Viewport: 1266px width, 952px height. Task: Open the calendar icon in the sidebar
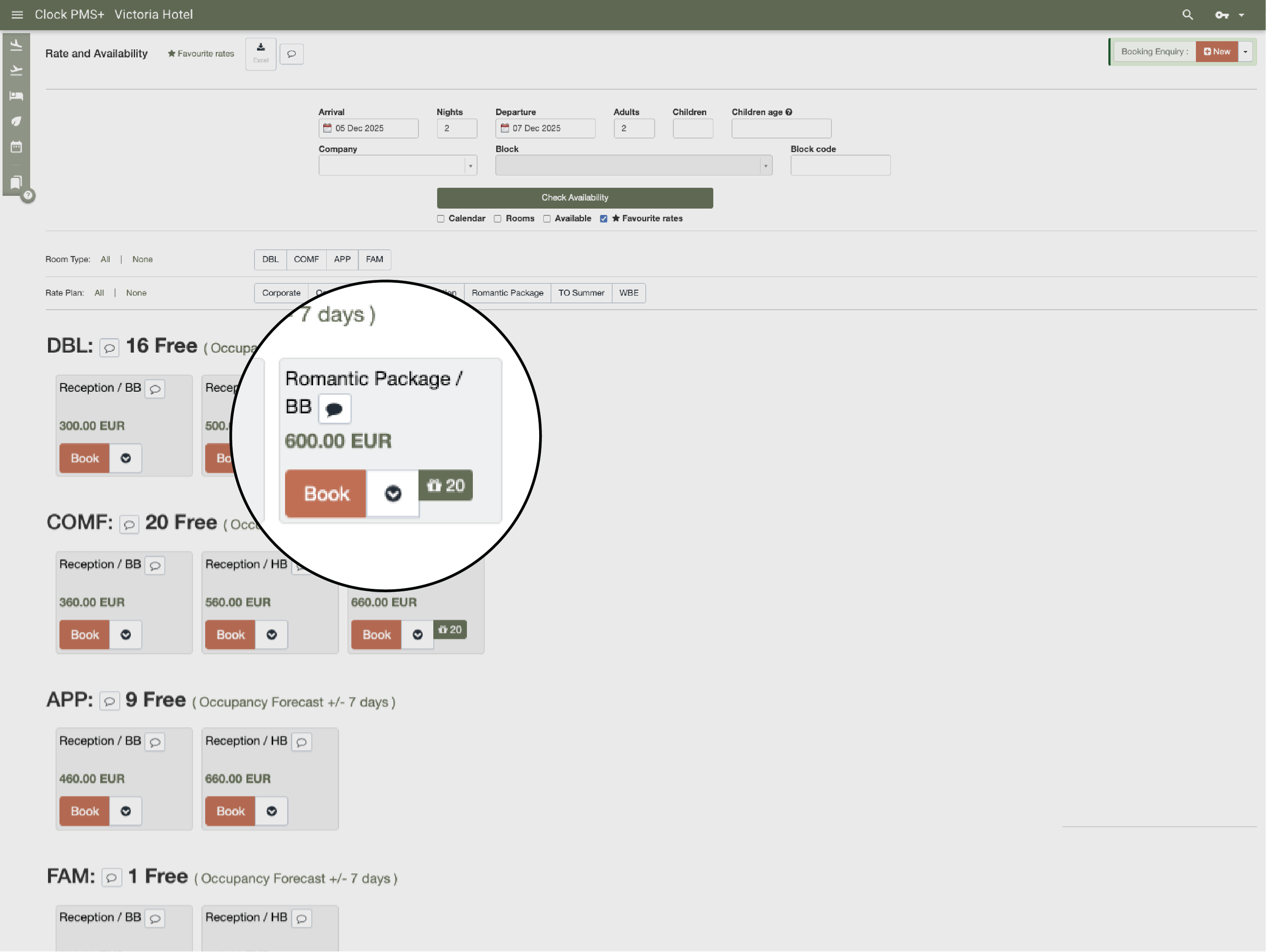[16, 147]
